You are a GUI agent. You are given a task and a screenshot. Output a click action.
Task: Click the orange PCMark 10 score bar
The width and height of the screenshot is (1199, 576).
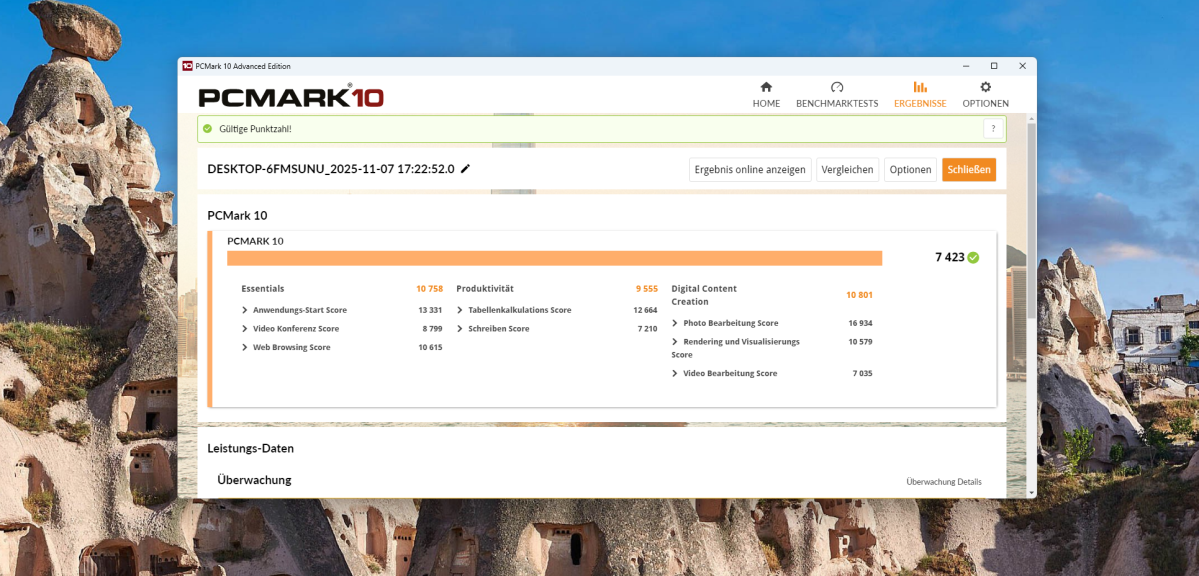pyautogui.click(x=554, y=257)
